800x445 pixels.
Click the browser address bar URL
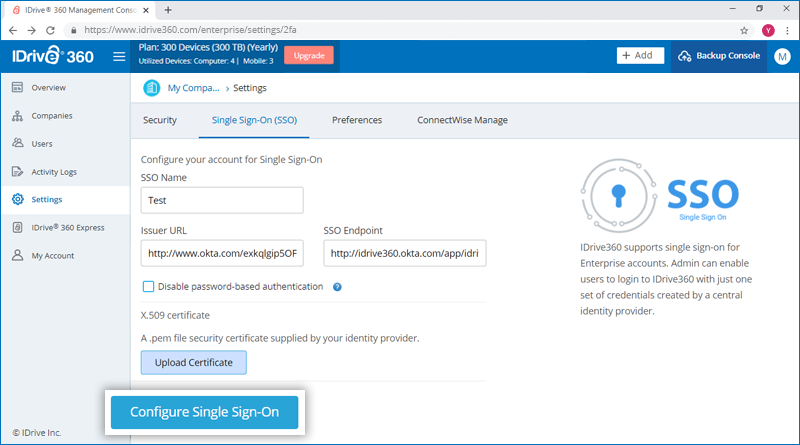pyautogui.click(x=190, y=30)
